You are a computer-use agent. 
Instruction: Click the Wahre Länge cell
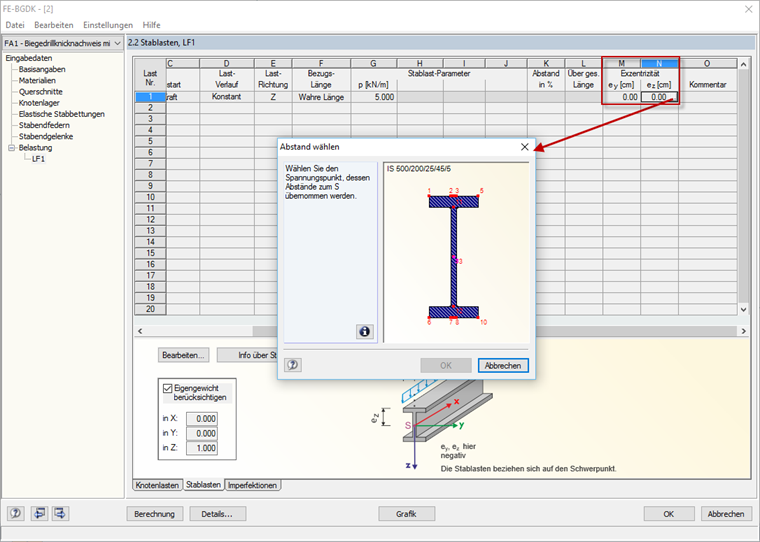pos(321,97)
